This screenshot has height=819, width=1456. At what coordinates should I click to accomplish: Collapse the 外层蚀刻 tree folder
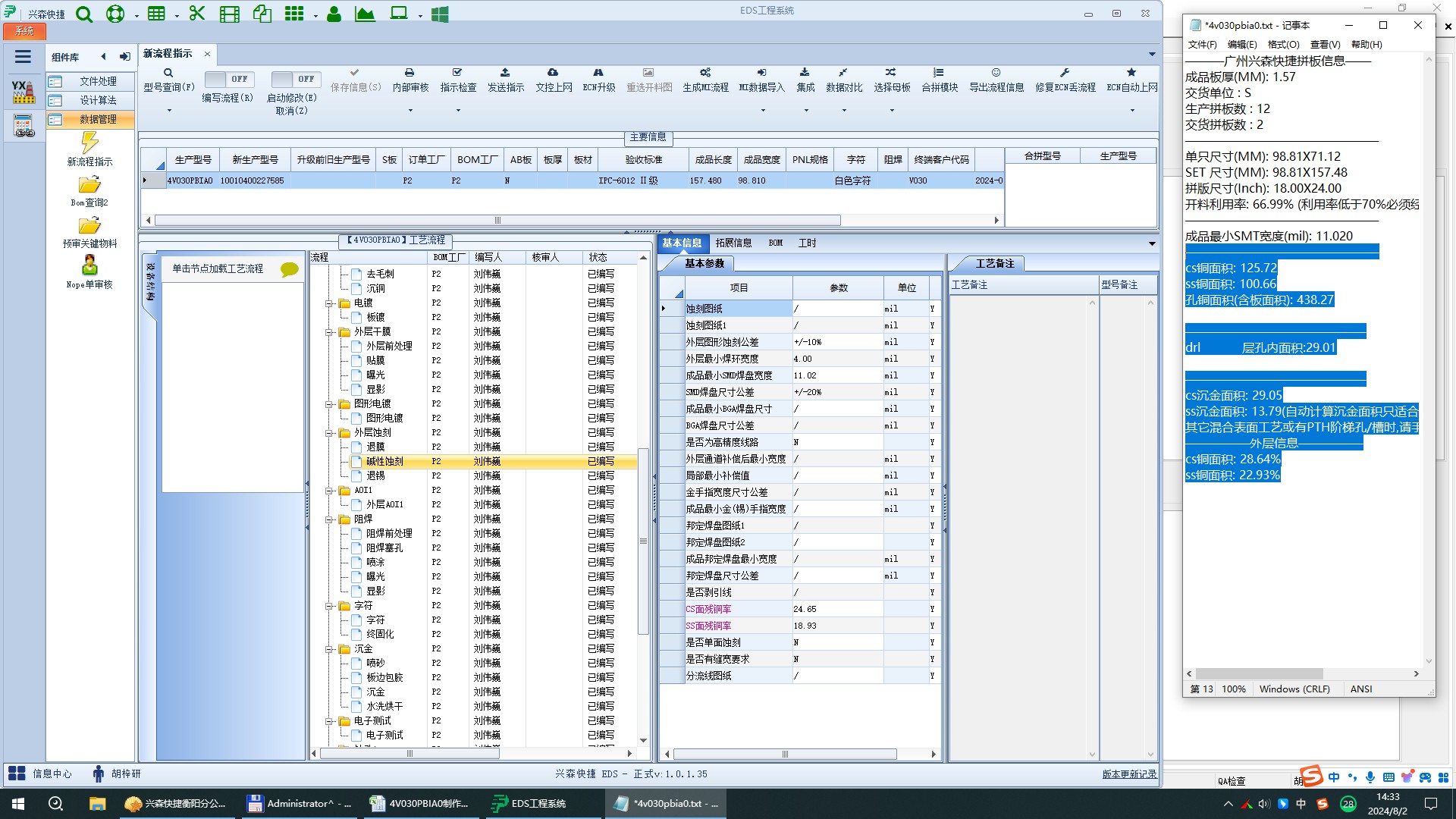[x=330, y=433]
